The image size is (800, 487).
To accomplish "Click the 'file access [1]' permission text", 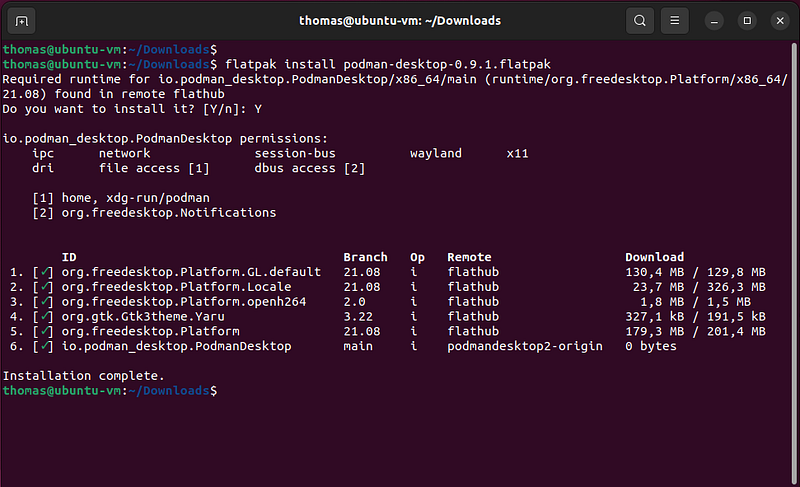I will click(x=154, y=168).
